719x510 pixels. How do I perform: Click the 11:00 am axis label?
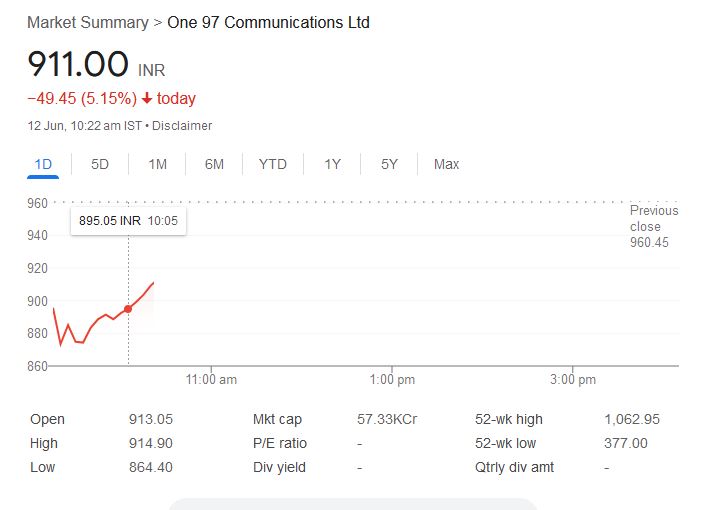point(212,380)
